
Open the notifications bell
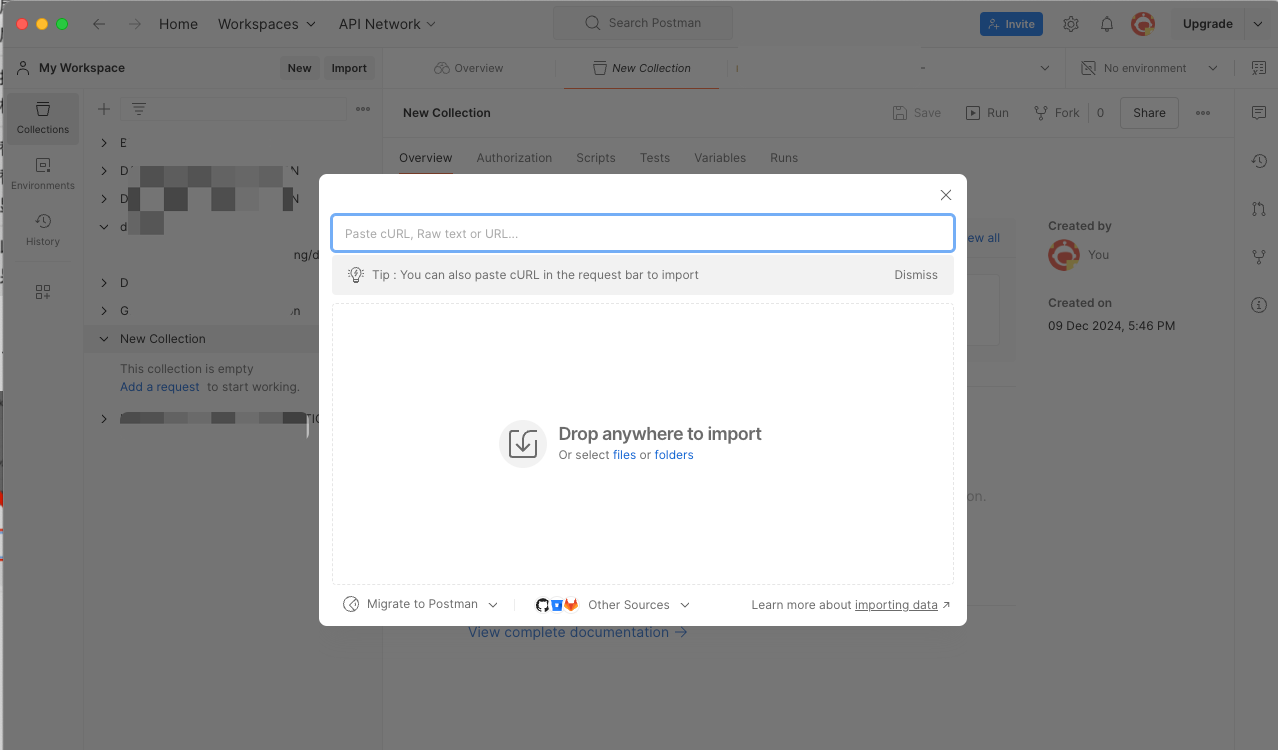click(x=1107, y=24)
